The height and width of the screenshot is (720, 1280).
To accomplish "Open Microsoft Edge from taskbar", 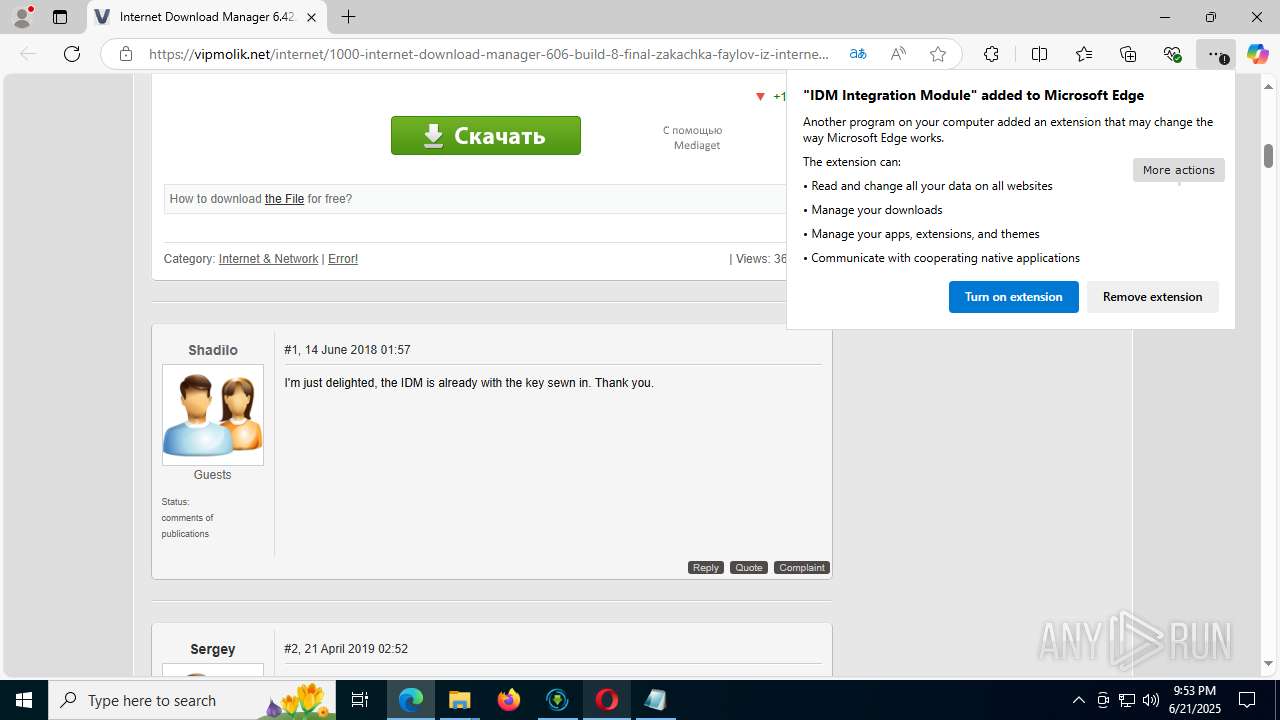I will (411, 700).
